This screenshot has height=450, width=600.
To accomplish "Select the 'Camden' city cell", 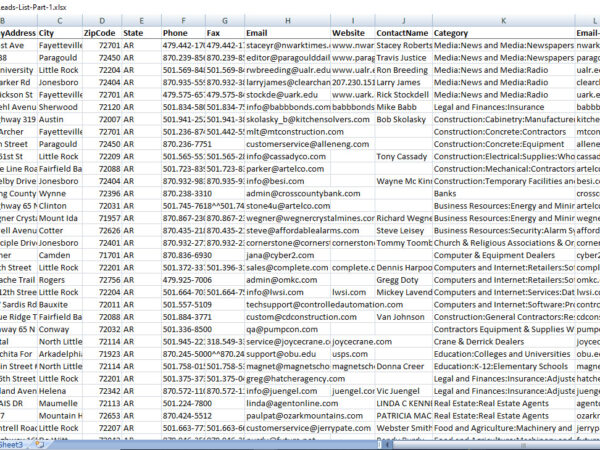I will pos(60,255).
